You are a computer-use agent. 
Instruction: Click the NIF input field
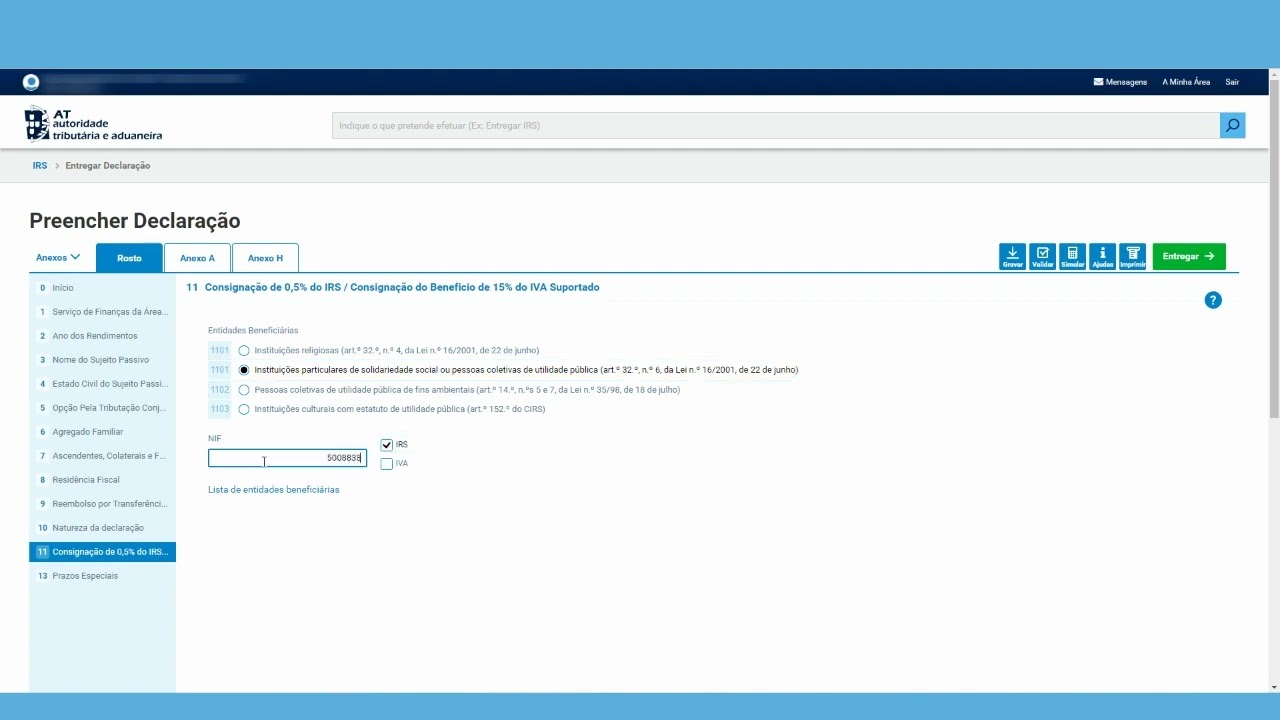point(287,458)
